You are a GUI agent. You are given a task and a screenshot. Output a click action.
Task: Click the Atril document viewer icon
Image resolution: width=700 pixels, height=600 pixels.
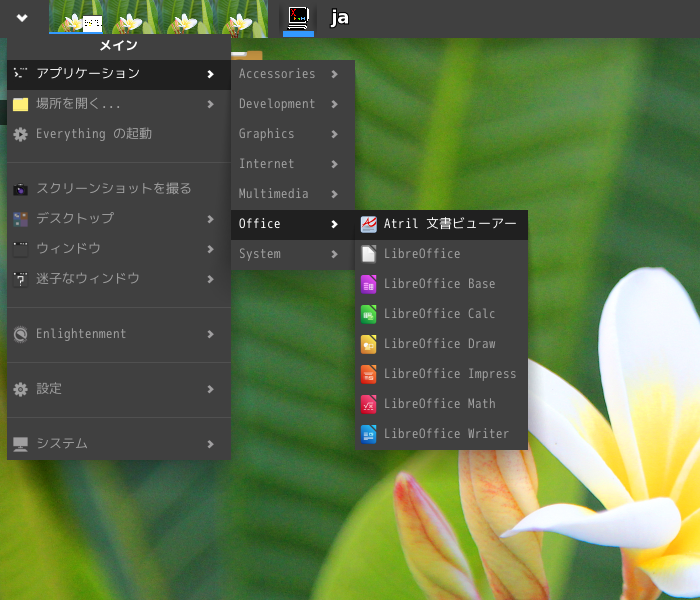click(x=368, y=224)
